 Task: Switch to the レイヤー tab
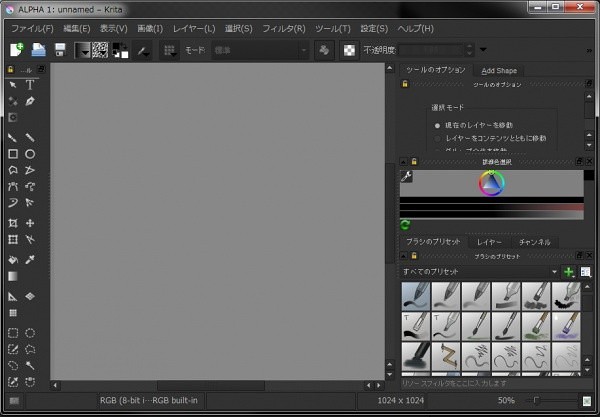(489, 242)
